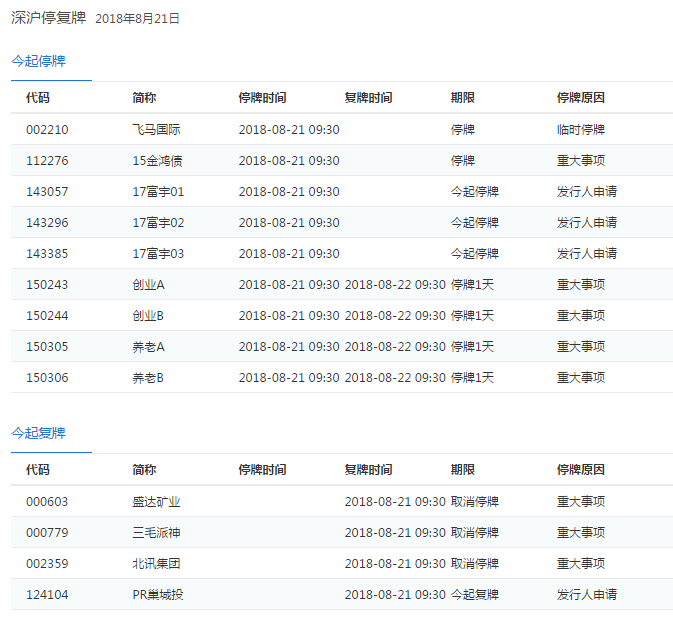Viewport: 673px width, 621px height.
Task: Open the 北讯集团 entry
Action: tap(156, 564)
